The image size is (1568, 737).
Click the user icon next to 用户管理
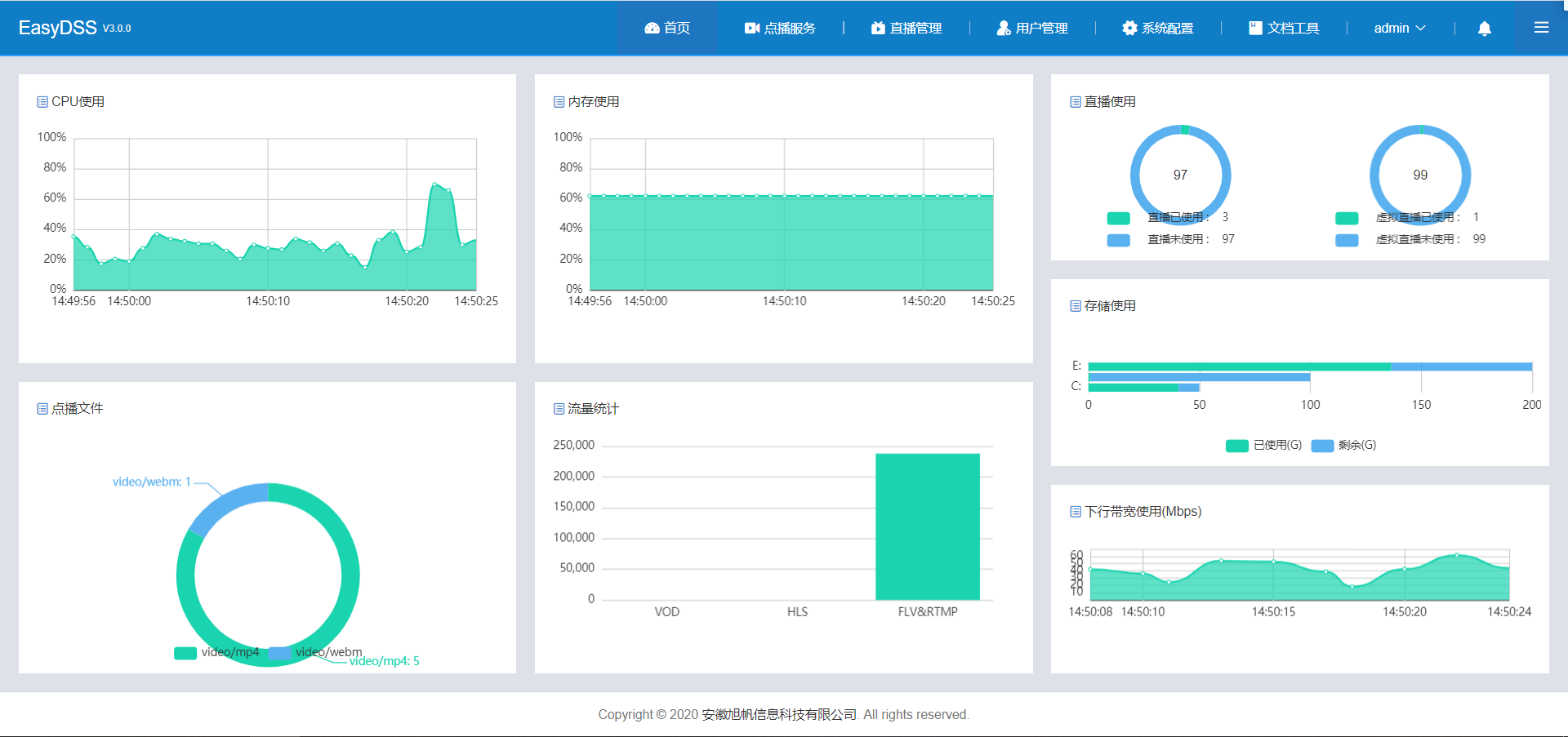pyautogui.click(x=1002, y=27)
